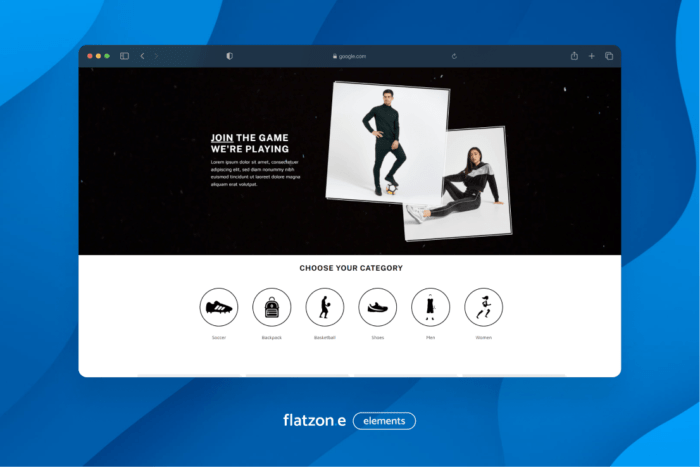Open the privacy shield report icon
700x467 pixels.
pos(229,56)
